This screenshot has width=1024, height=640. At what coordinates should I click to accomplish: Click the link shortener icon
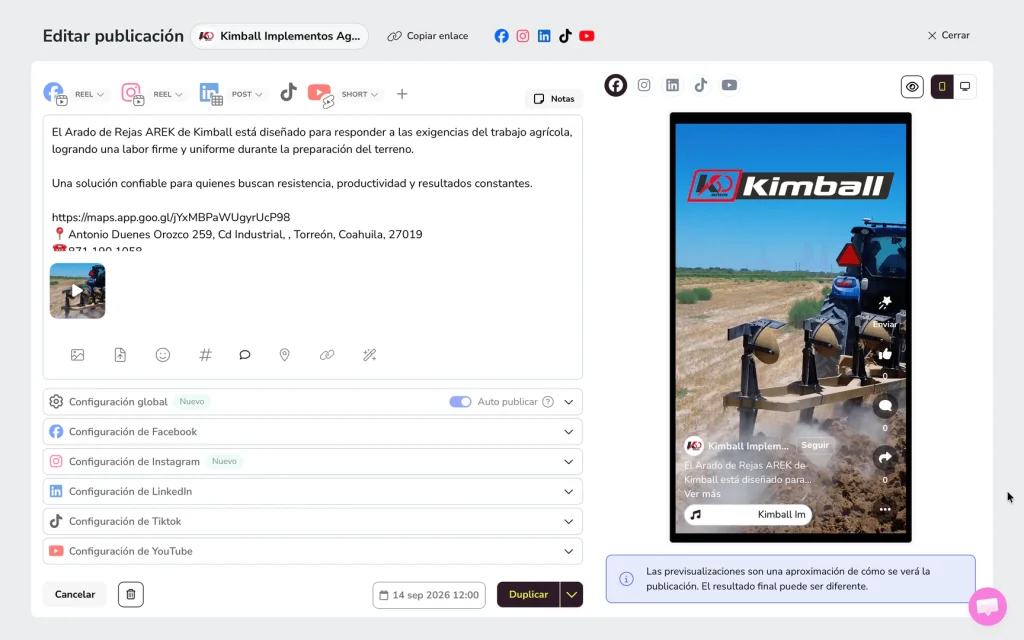point(327,355)
